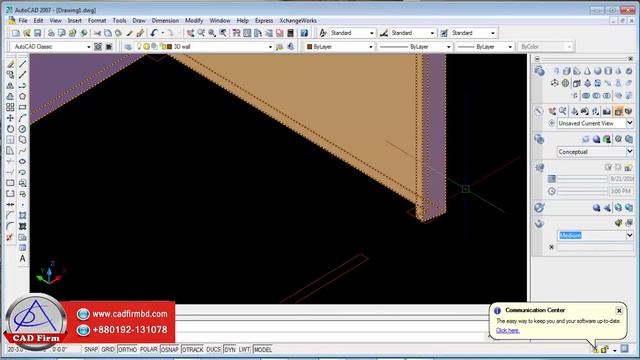The width and height of the screenshot is (640, 360).
Task: Open Layer Properties Manager icon
Action: coord(128,47)
